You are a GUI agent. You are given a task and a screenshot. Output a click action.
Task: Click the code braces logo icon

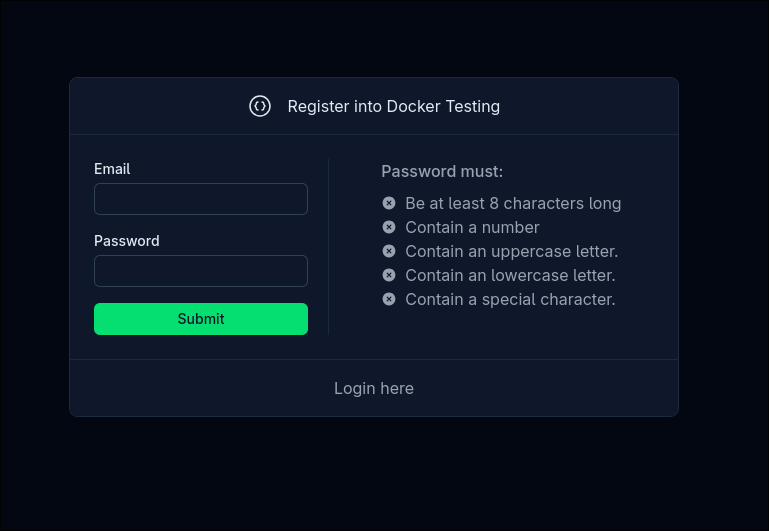tap(260, 106)
